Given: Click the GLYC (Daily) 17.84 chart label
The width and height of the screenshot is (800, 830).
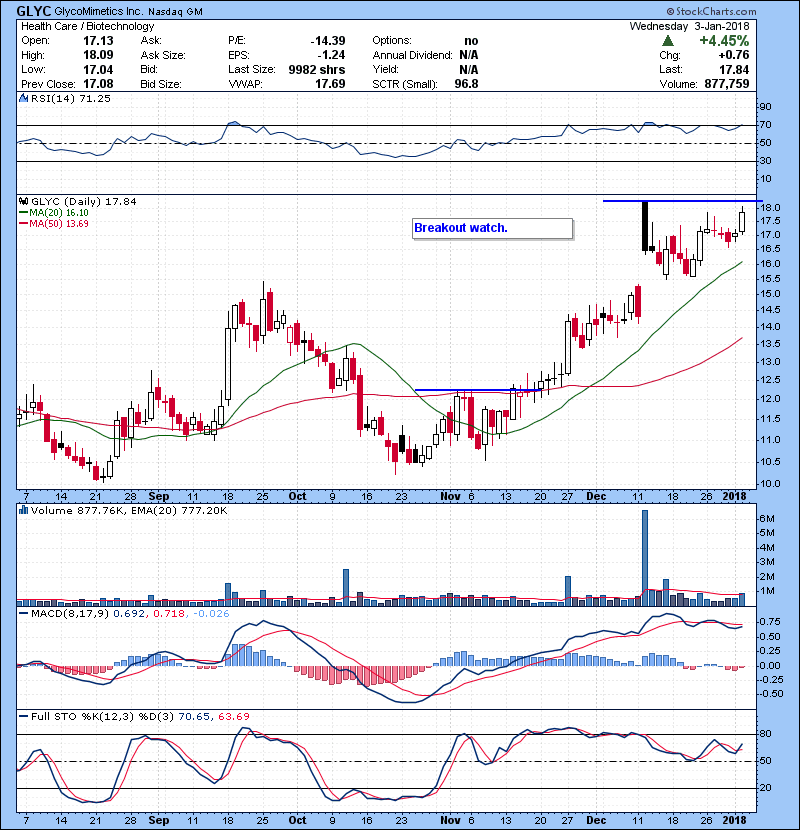Looking at the screenshot, I should 84,202.
